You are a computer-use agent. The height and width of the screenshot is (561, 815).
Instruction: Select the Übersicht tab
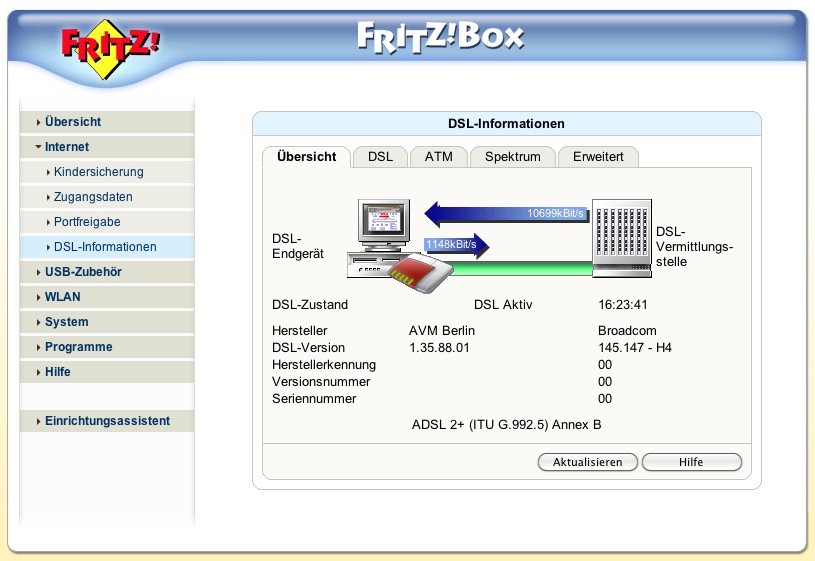(x=307, y=156)
